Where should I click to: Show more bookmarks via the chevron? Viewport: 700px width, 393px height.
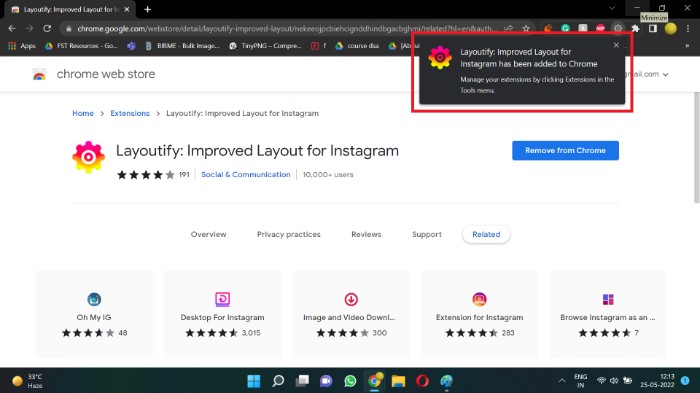pyautogui.click(x=687, y=46)
